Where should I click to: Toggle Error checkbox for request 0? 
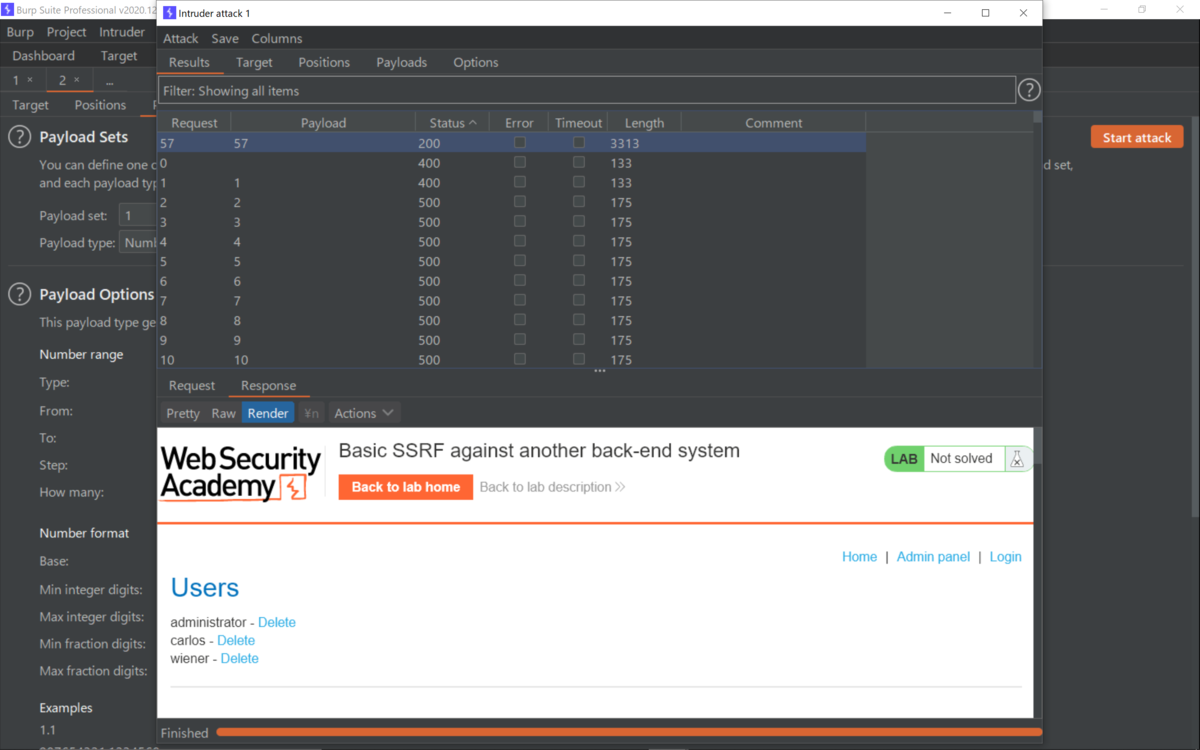[519, 162]
